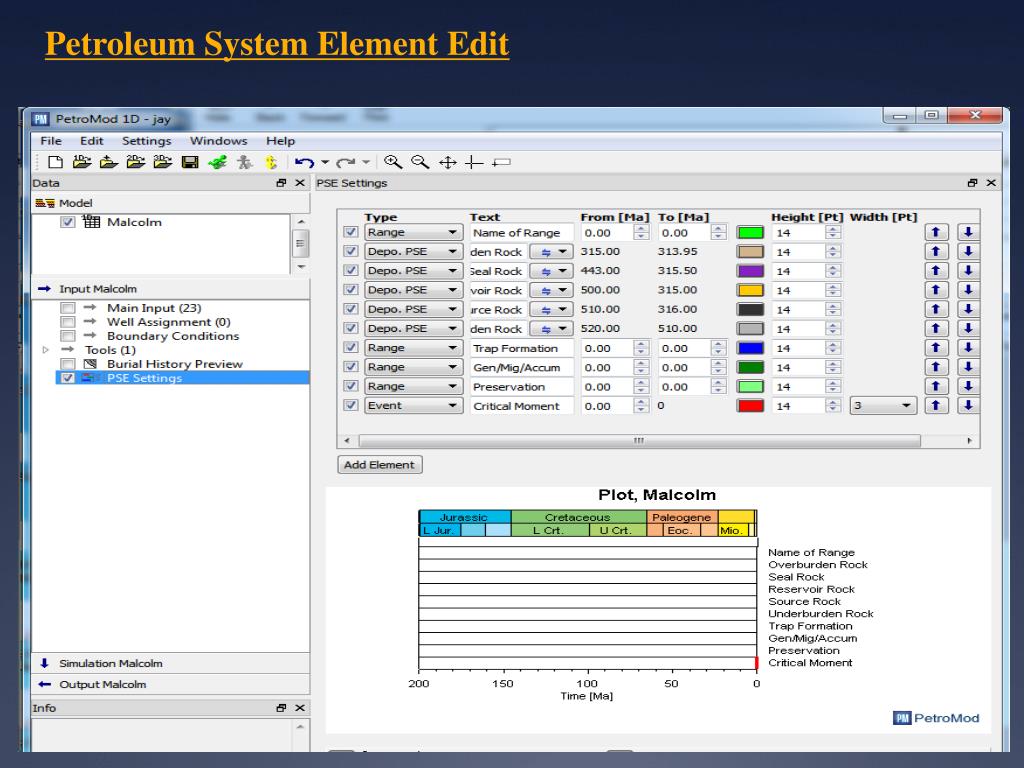Image resolution: width=1024 pixels, height=768 pixels.
Task: Open text selector dropdown for Seal Rock
Action: pyautogui.click(x=551, y=270)
